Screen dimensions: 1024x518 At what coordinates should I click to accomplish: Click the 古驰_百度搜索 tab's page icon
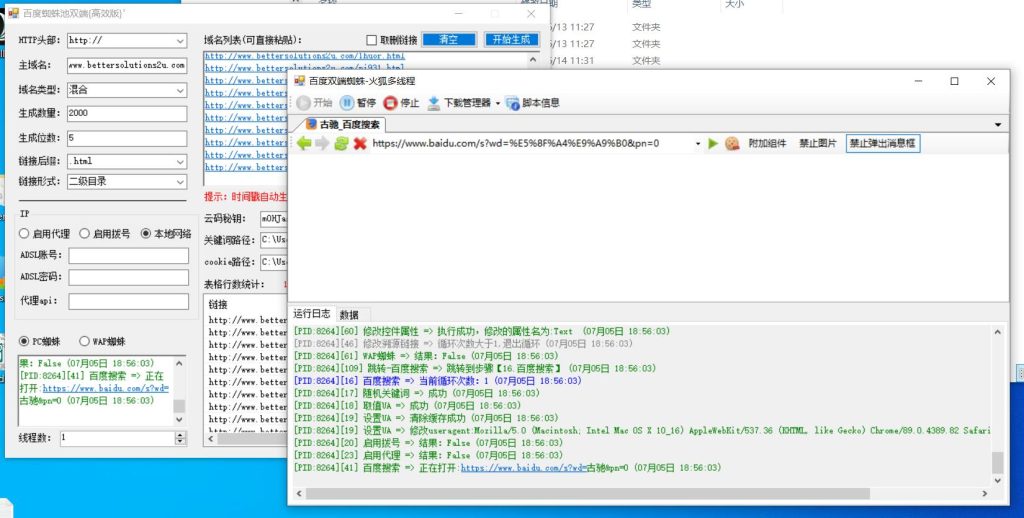pos(312,124)
